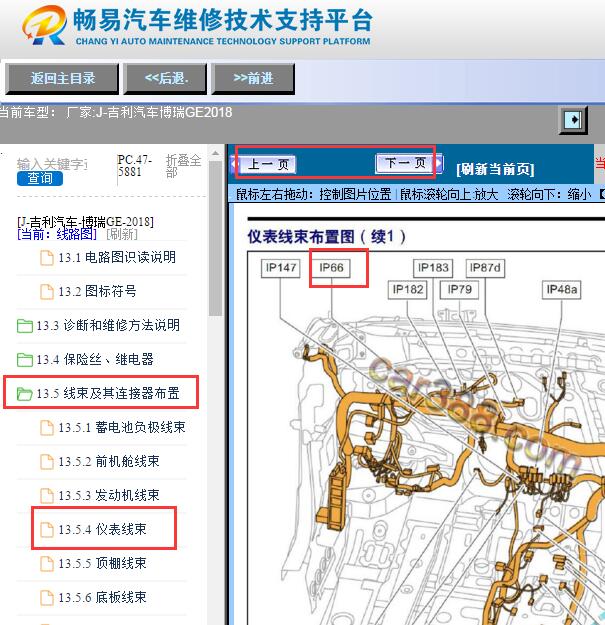Click the arrow panel toggle icon in the gray bar
Viewport: 605px width, 625px height.
coord(573,120)
